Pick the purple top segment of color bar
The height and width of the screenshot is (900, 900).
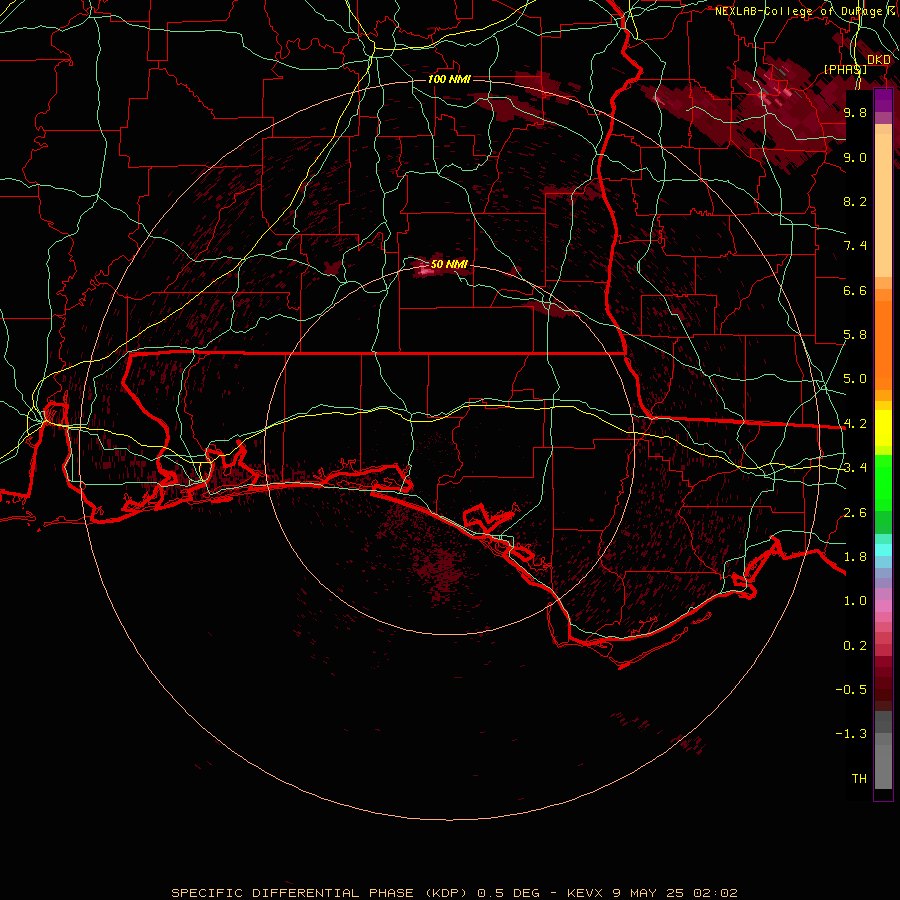(x=883, y=101)
